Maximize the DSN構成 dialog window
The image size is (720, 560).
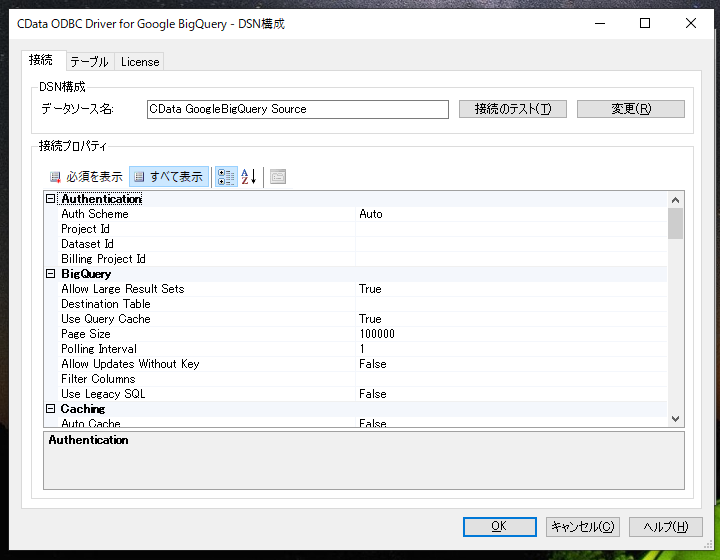(645, 23)
